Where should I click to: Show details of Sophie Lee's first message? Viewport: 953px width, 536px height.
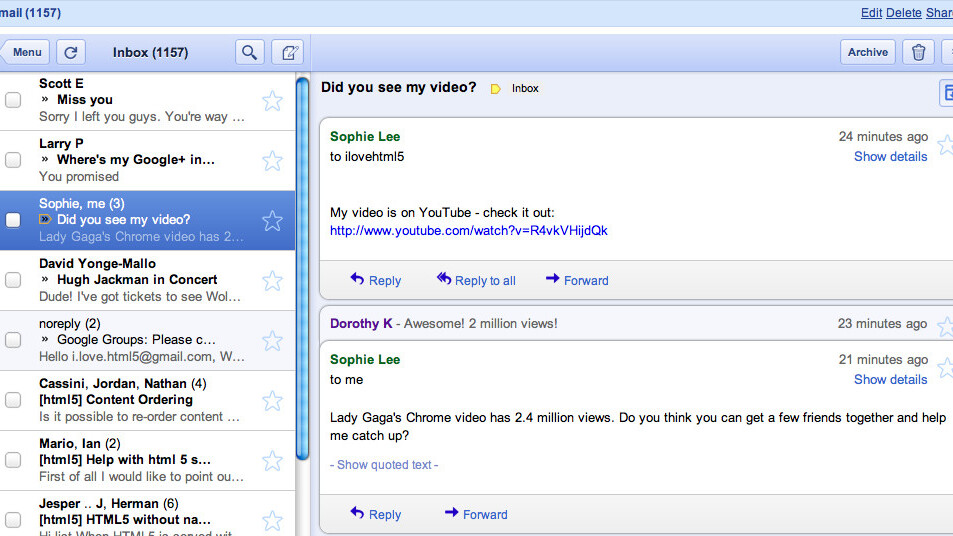tap(890, 156)
